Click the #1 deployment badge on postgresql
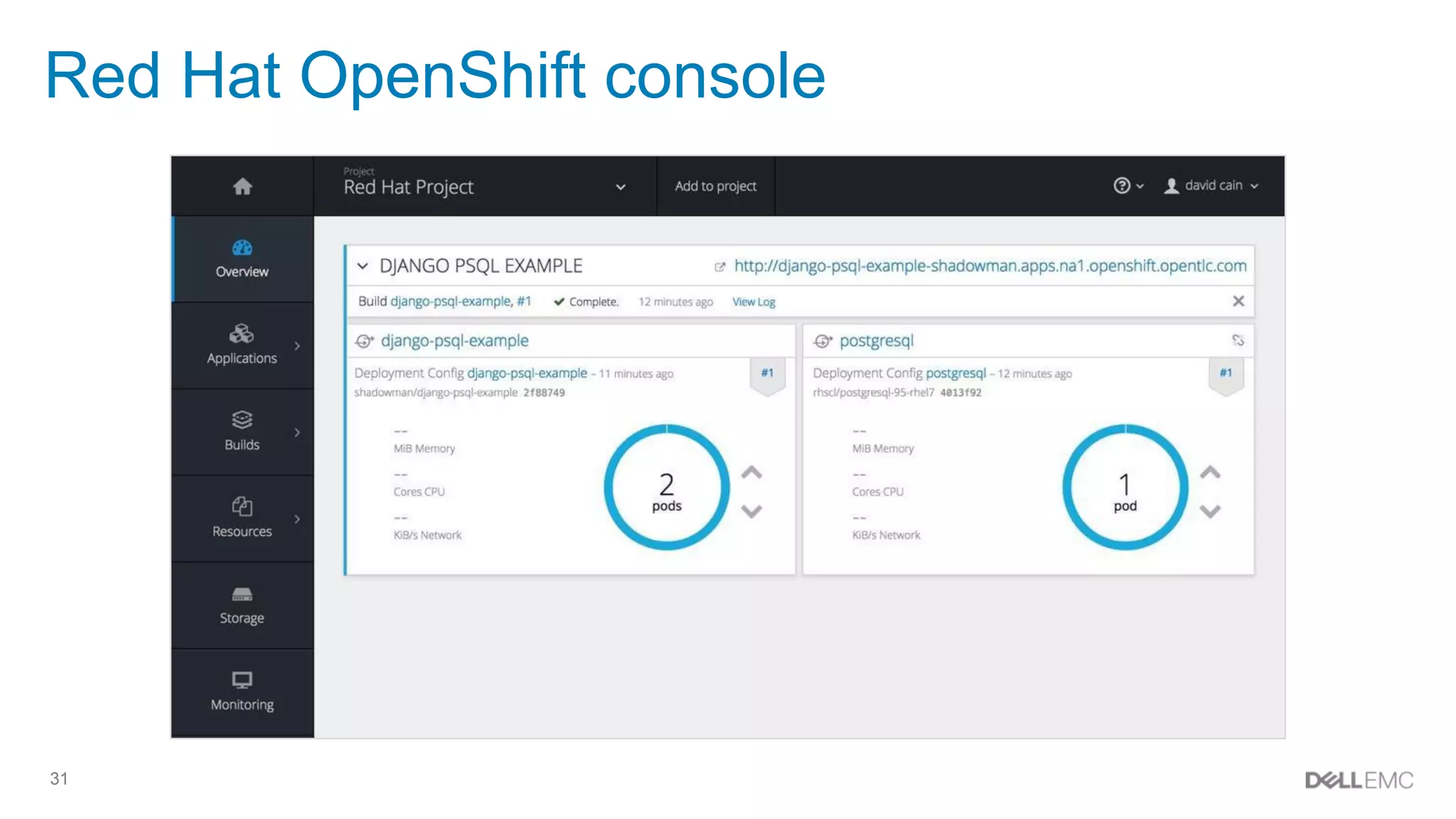The height and width of the screenshot is (819, 1456). point(1226,375)
